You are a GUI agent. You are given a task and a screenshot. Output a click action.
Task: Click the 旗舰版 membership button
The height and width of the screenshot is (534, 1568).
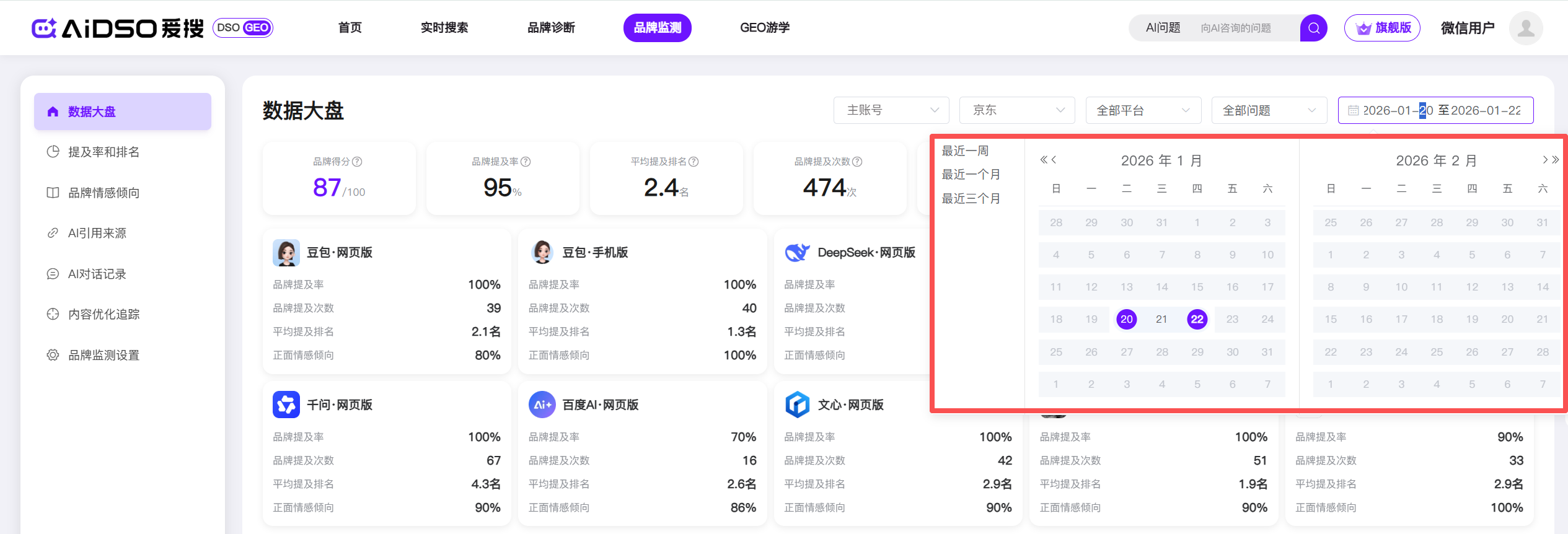point(1382,28)
